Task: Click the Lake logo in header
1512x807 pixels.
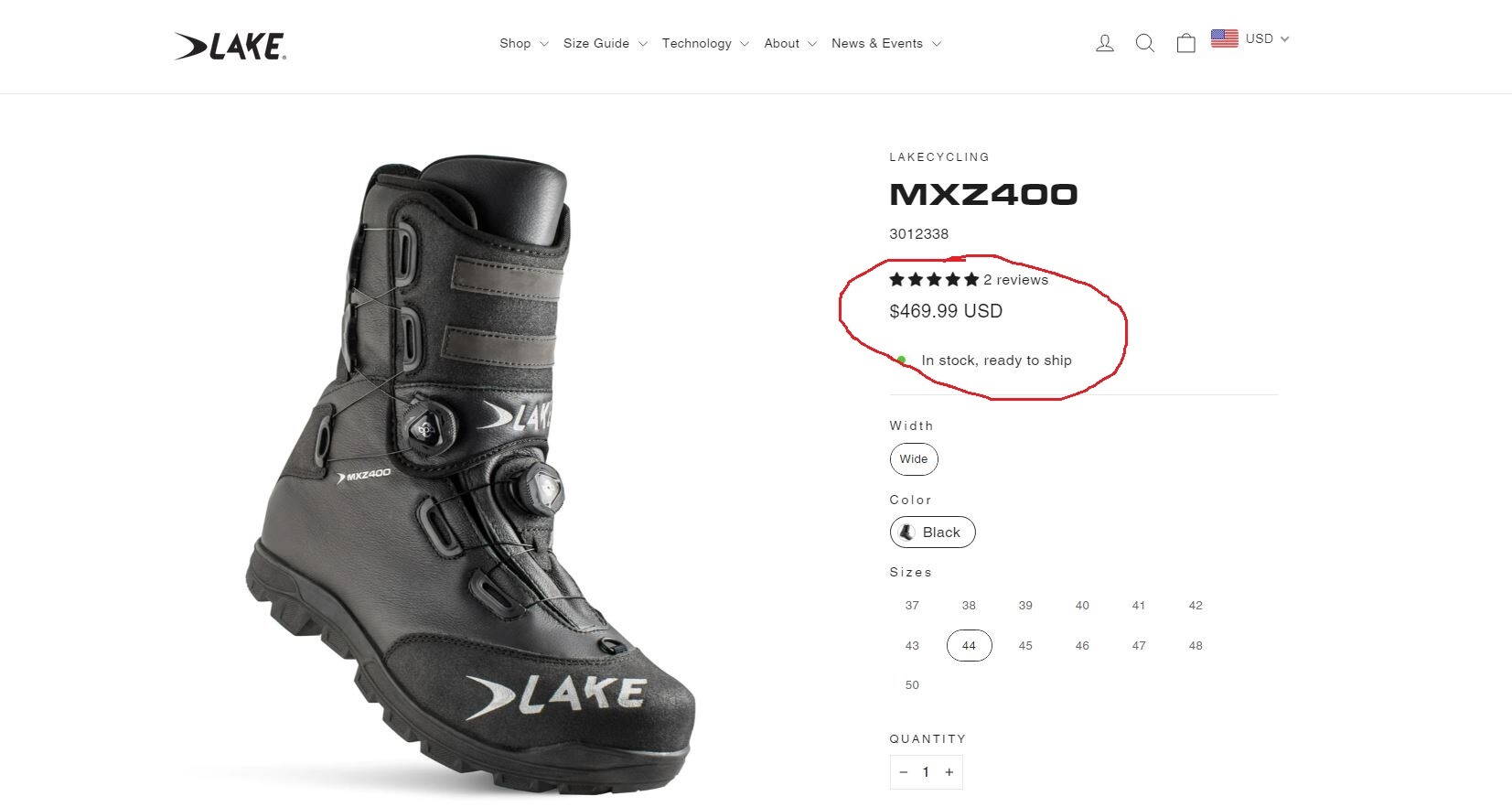Action: (x=231, y=46)
